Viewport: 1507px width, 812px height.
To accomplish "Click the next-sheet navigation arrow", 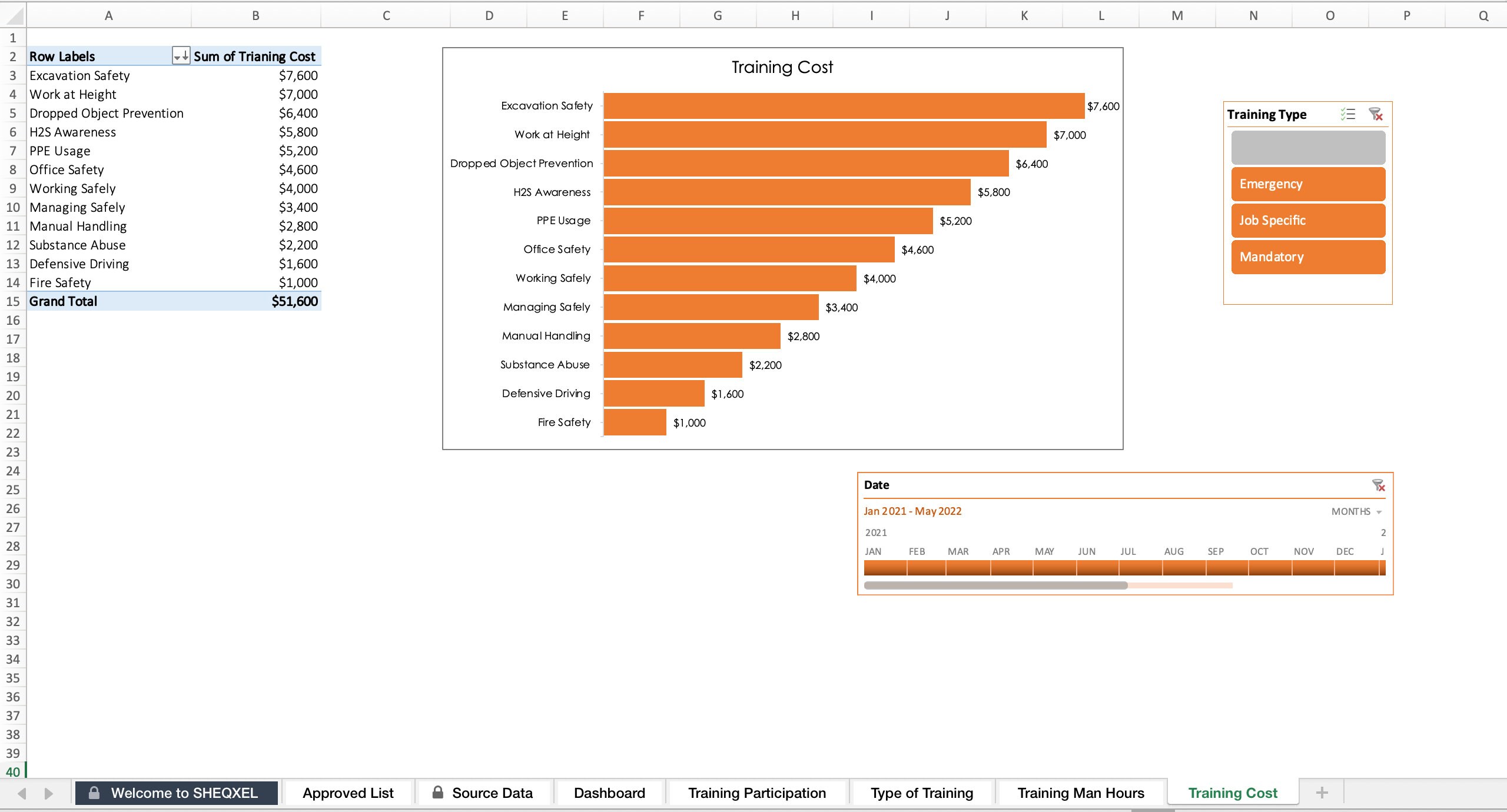I will coord(49,793).
